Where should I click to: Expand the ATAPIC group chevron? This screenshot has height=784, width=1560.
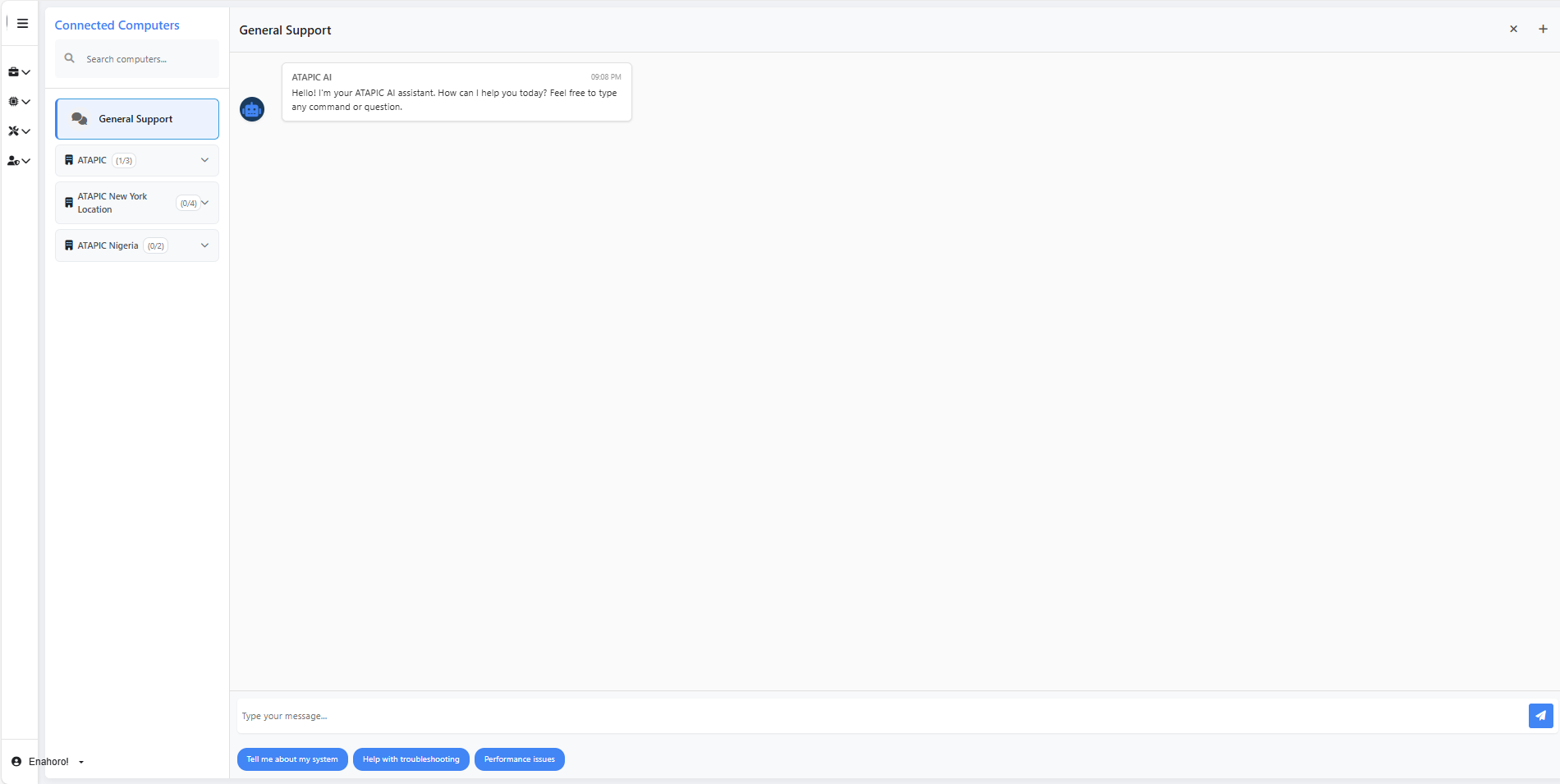pyautogui.click(x=204, y=160)
